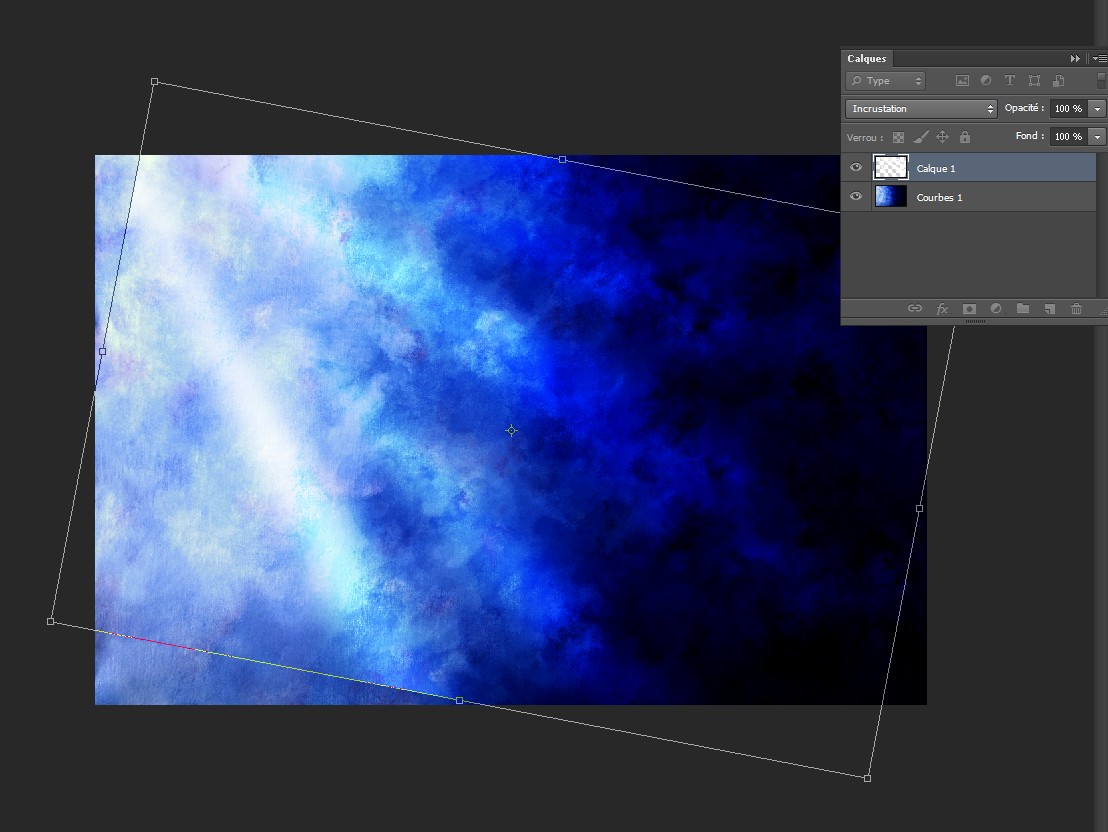Viewport: 1108px width, 832px height.
Task: Filter layers by smart objects icon
Action: pyautogui.click(x=1059, y=81)
